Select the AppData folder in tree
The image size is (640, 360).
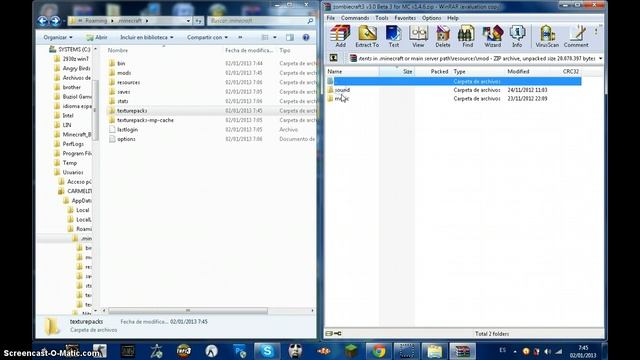[x=81, y=200]
